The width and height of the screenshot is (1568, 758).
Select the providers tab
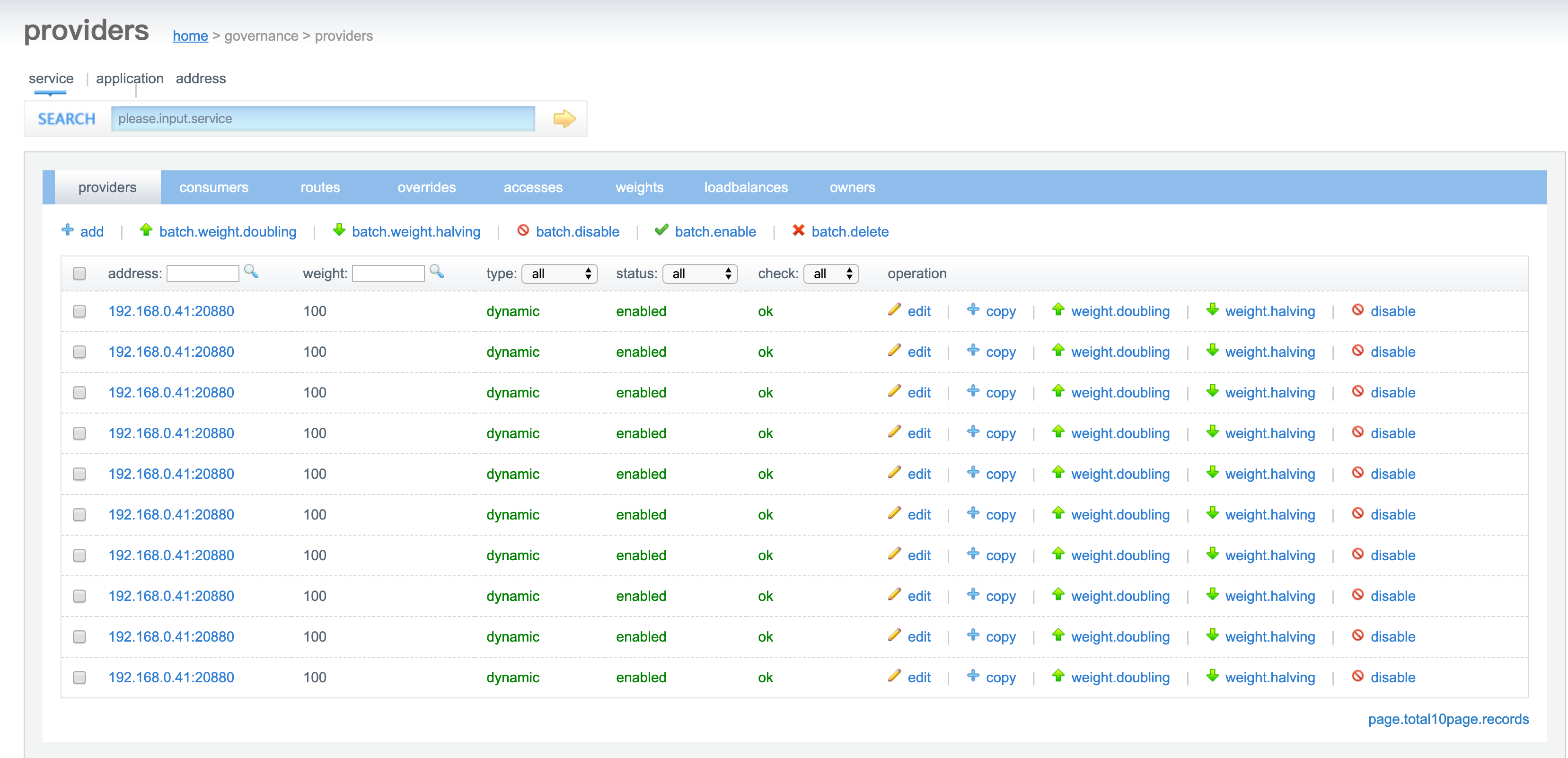coord(107,187)
